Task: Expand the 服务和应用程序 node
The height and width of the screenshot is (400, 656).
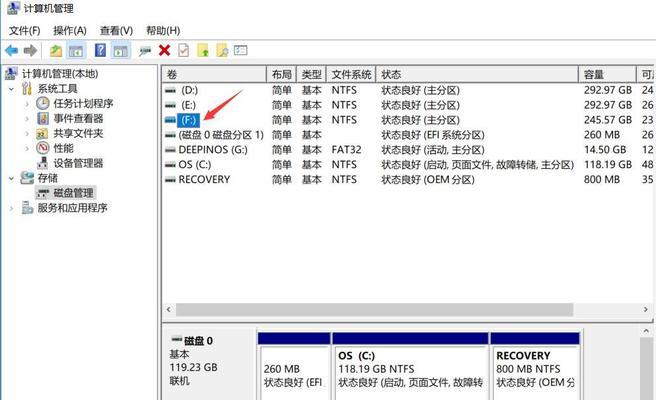Action: 11,208
